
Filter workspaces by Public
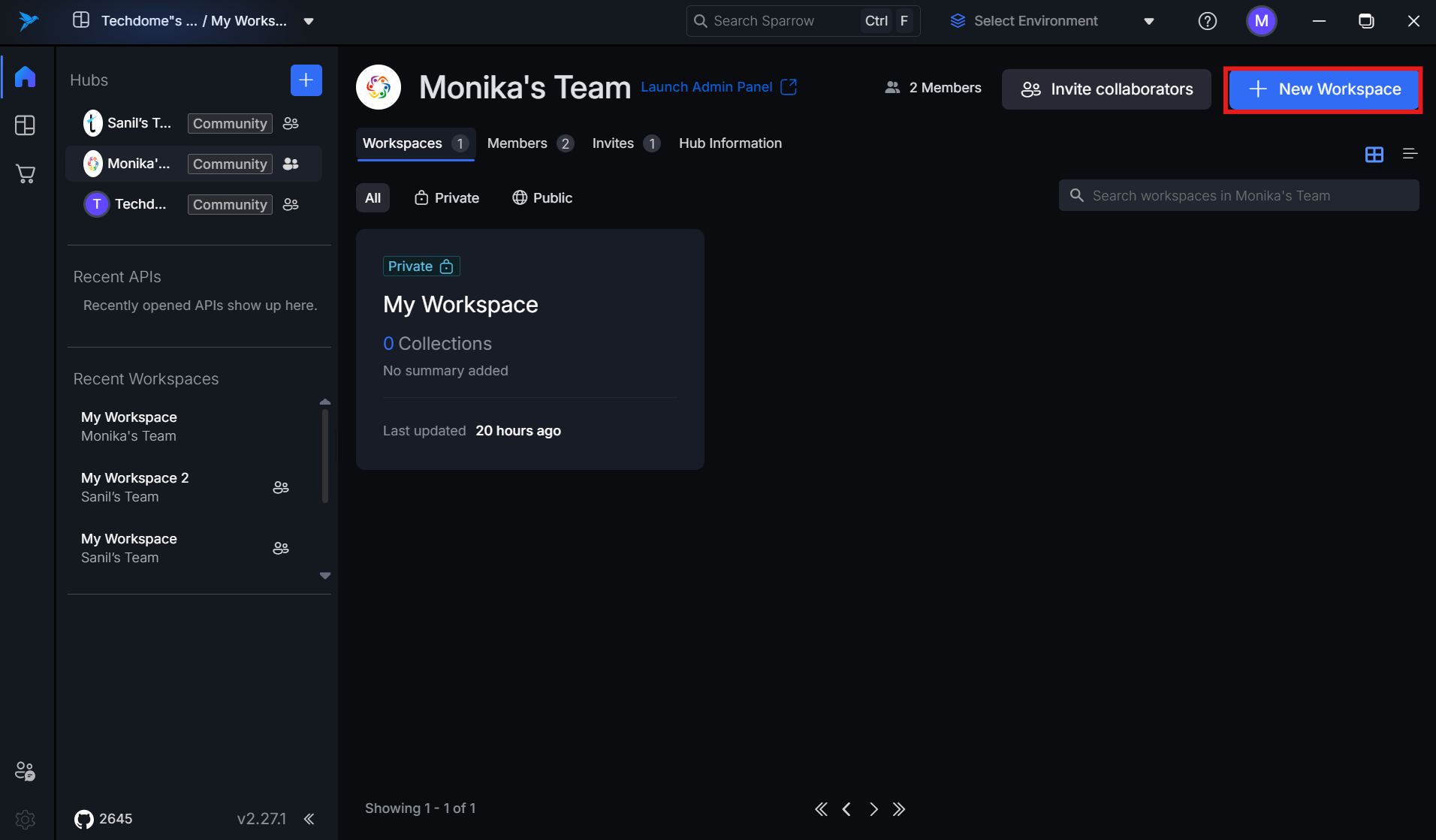click(542, 198)
